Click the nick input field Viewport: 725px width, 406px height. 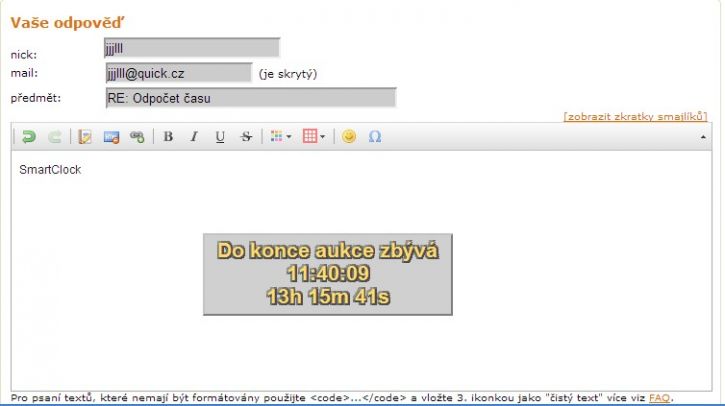coord(192,48)
